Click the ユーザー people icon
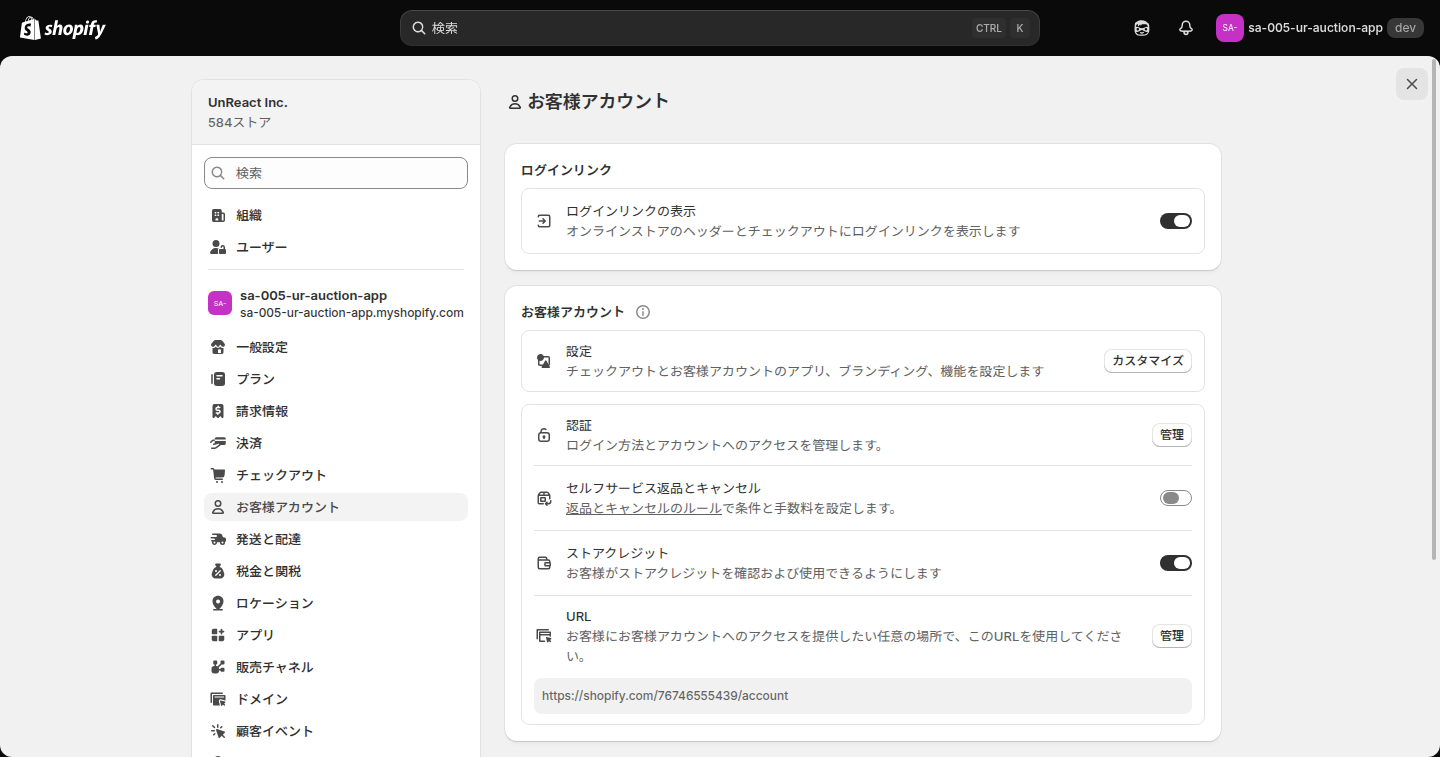Screen dimensions: 1440x757 (x=218, y=247)
